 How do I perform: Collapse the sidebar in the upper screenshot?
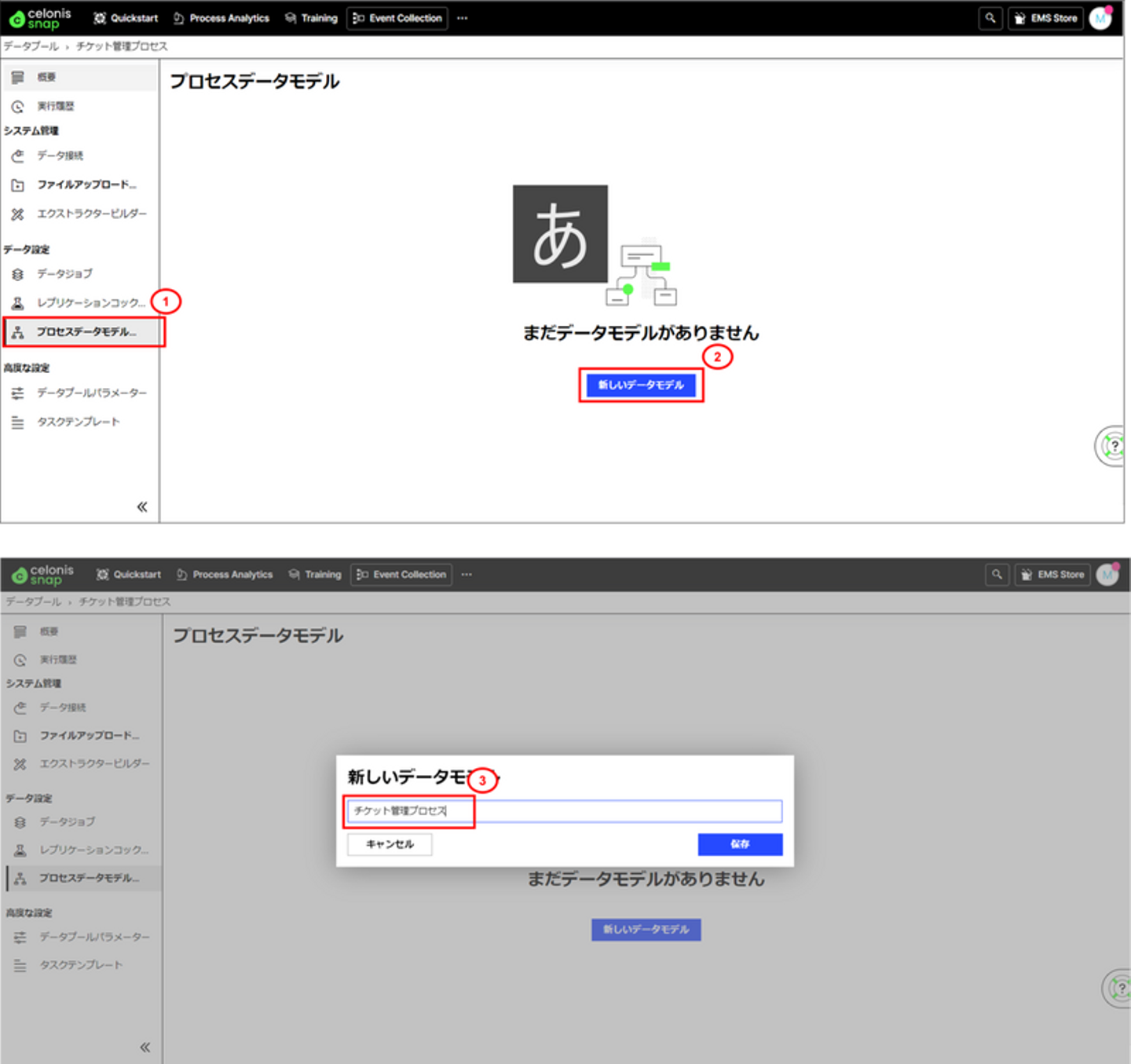pyautogui.click(x=142, y=506)
